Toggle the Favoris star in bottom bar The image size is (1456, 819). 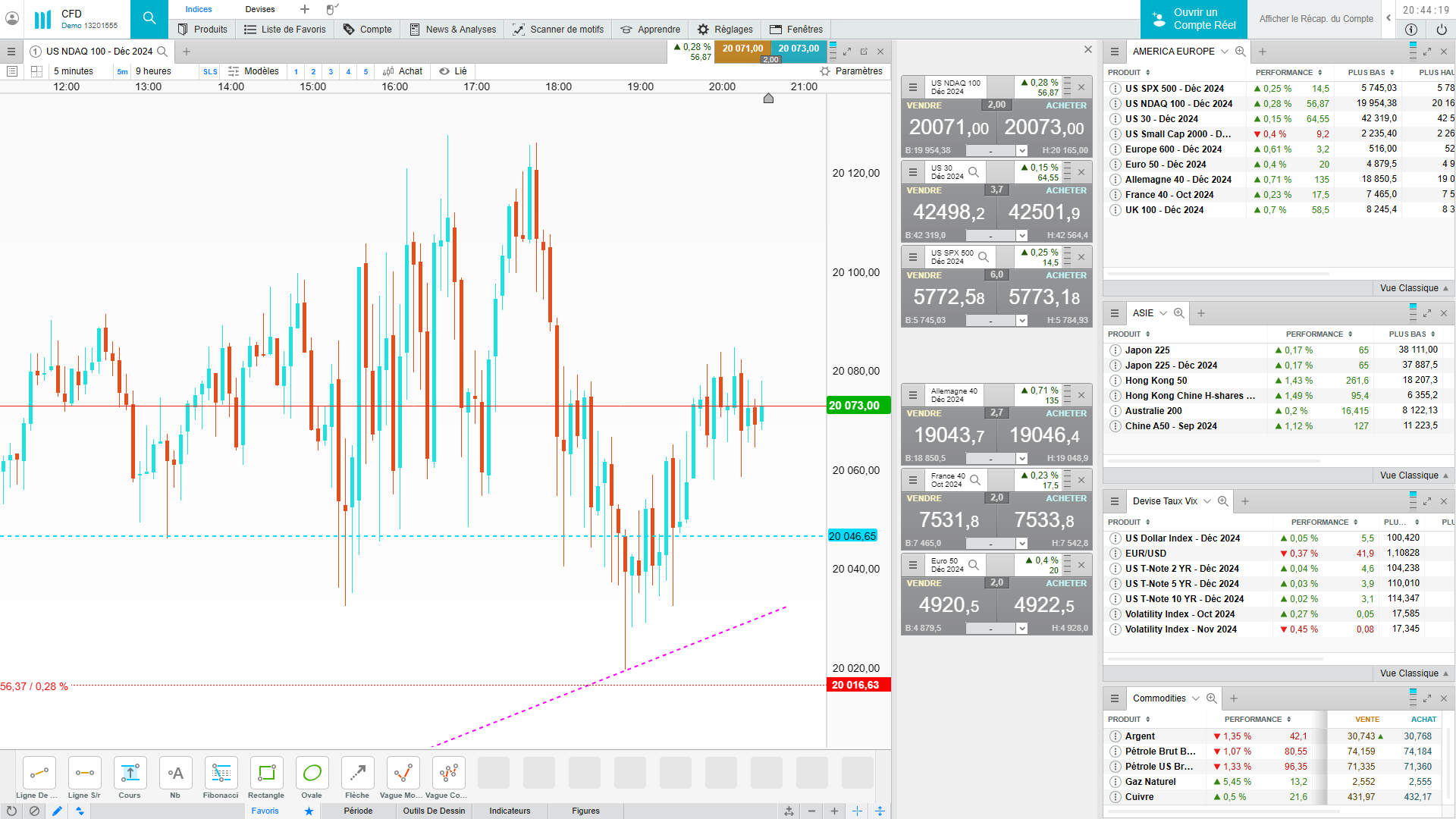click(309, 811)
